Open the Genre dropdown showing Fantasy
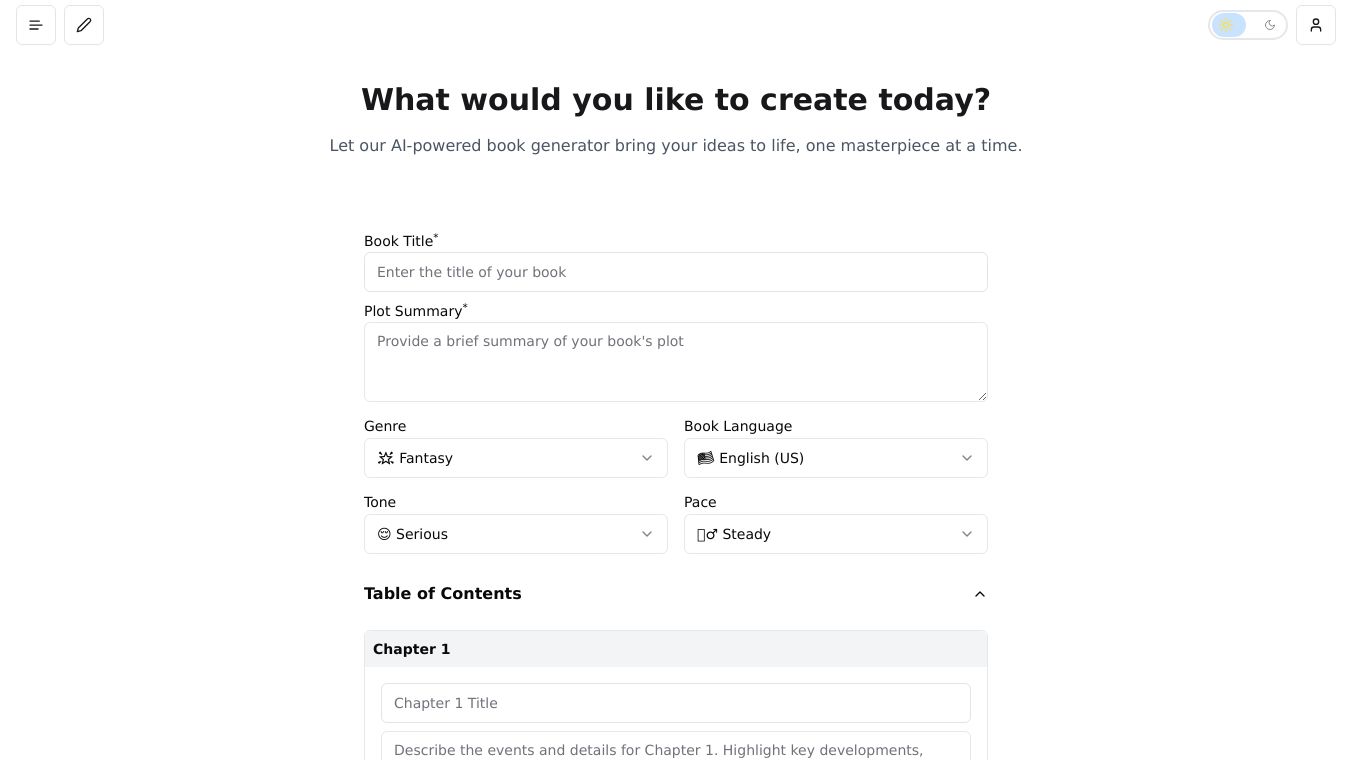The image size is (1352, 760). [x=515, y=458]
